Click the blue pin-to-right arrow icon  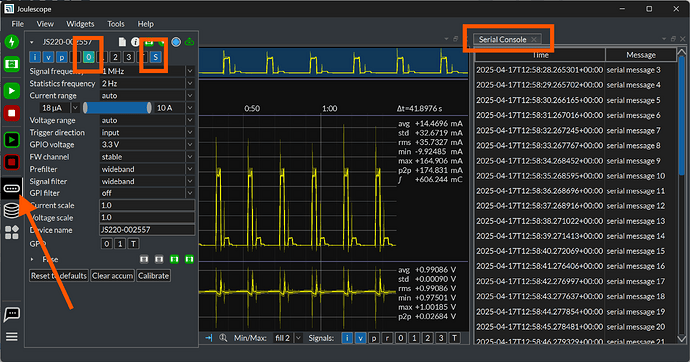pyautogui.click(x=209, y=338)
